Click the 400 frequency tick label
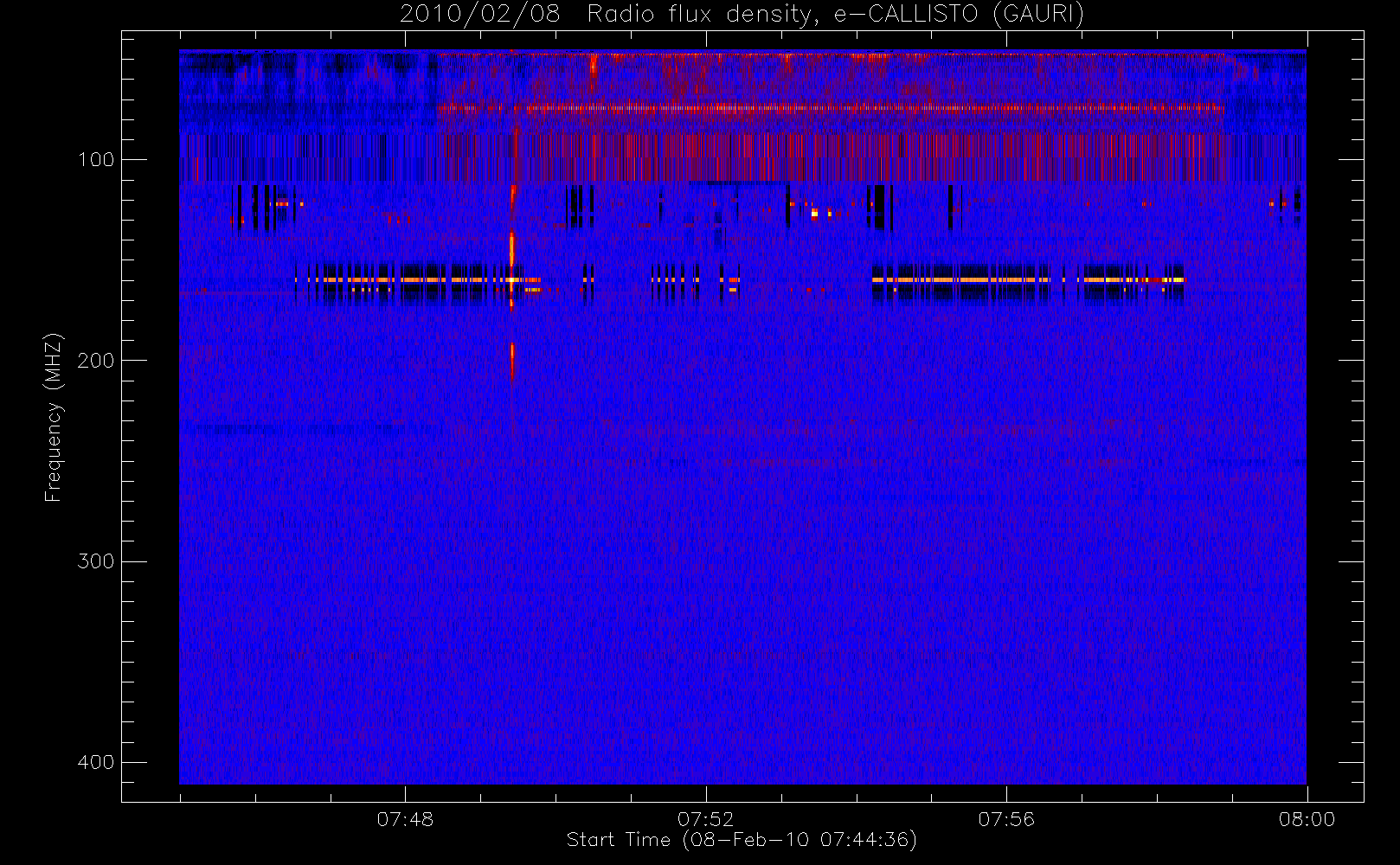Screen dimensions: 1400x865 95,762
